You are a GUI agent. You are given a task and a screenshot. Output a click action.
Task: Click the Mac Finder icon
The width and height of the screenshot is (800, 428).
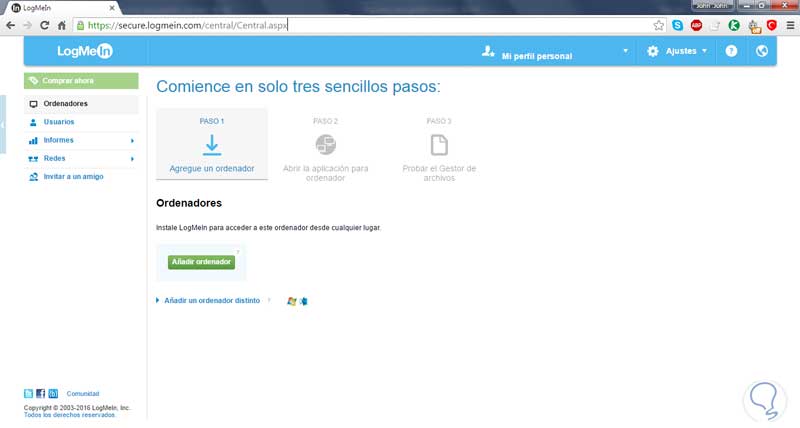click(304, 301)
